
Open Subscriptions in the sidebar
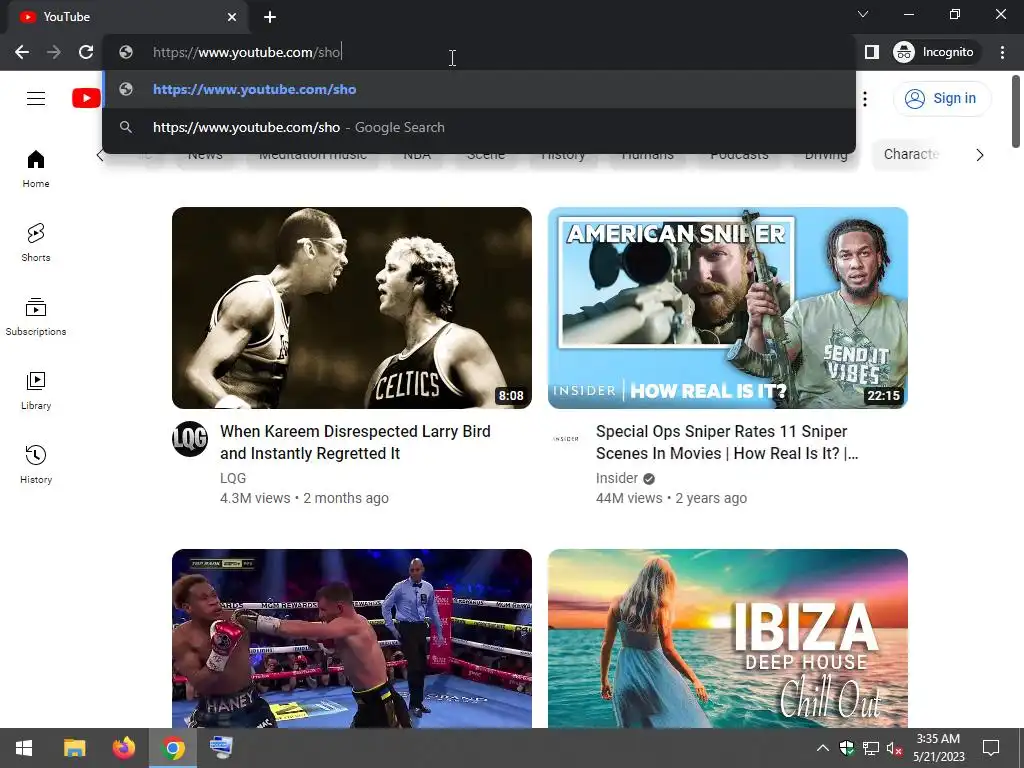[36, 317]
